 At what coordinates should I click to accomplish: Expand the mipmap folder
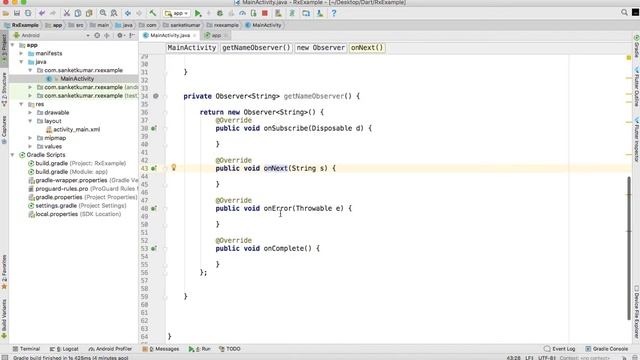(x=30, y=138)
